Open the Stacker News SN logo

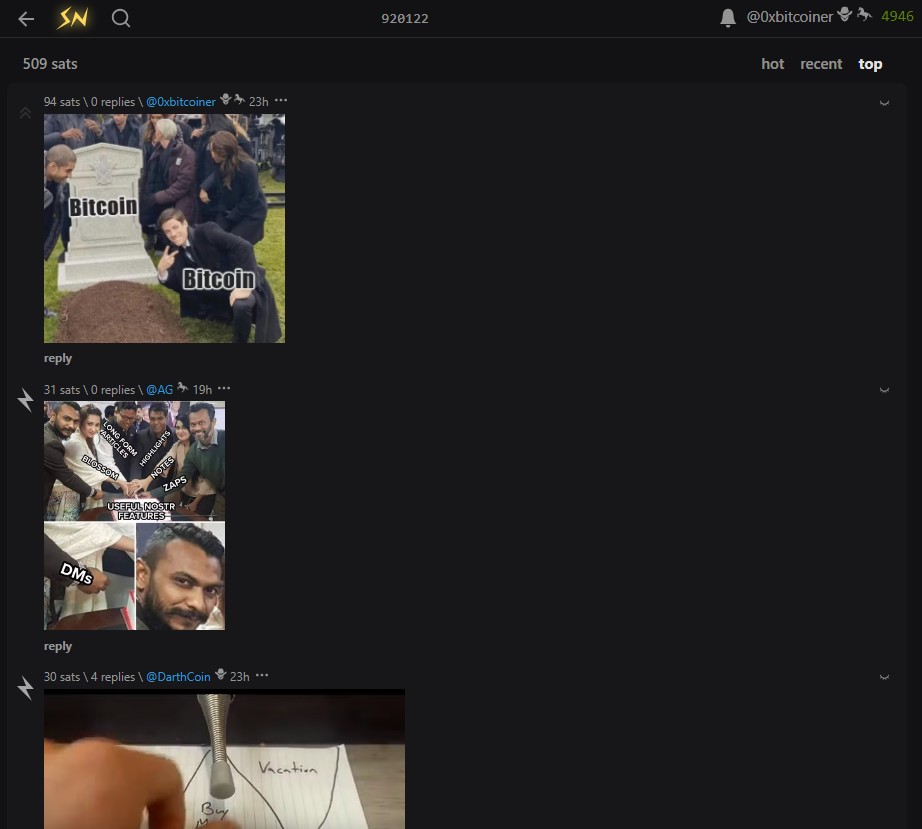72,18
